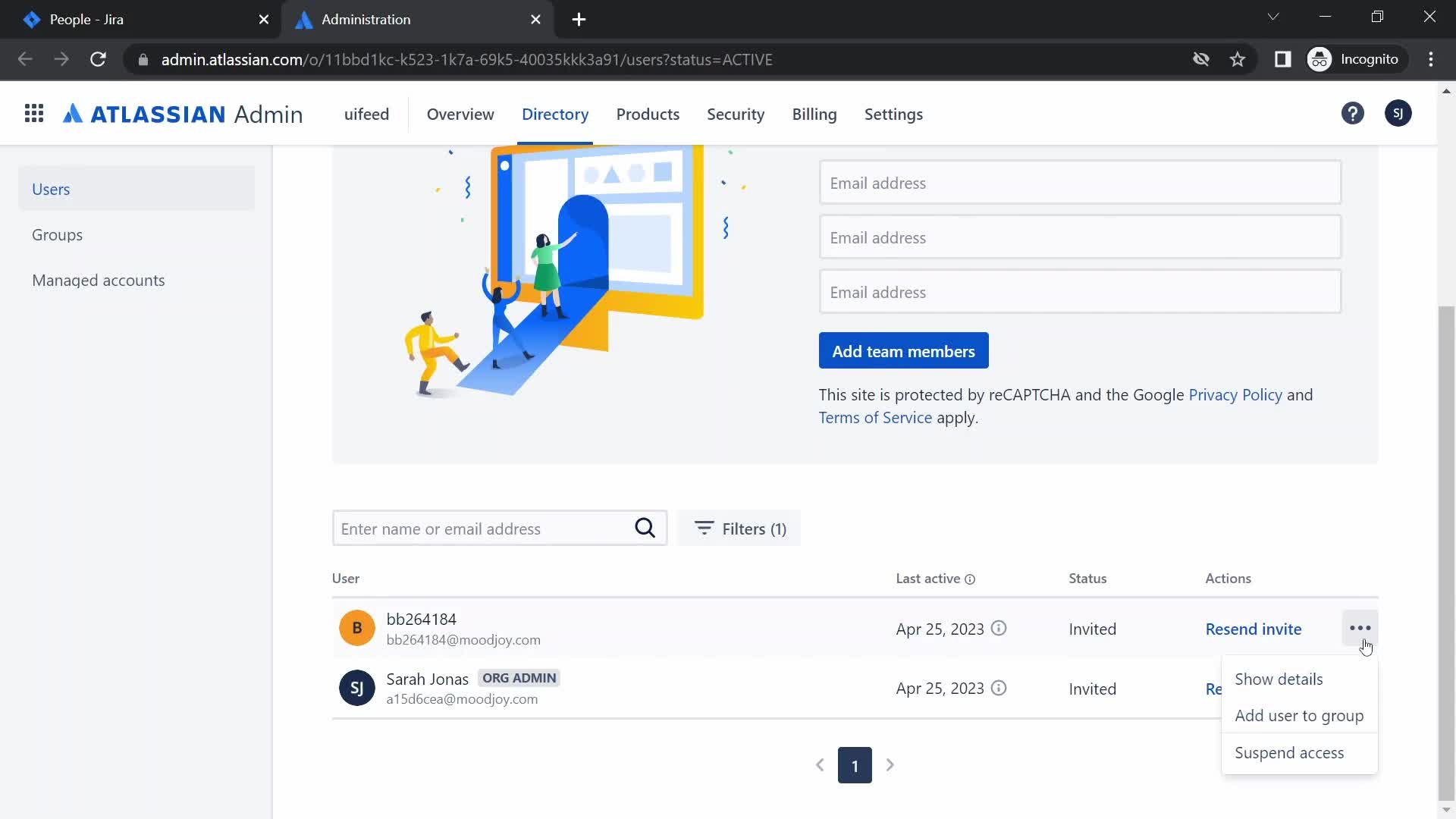Click the Groups sidebar link

[x=57, y=234]
